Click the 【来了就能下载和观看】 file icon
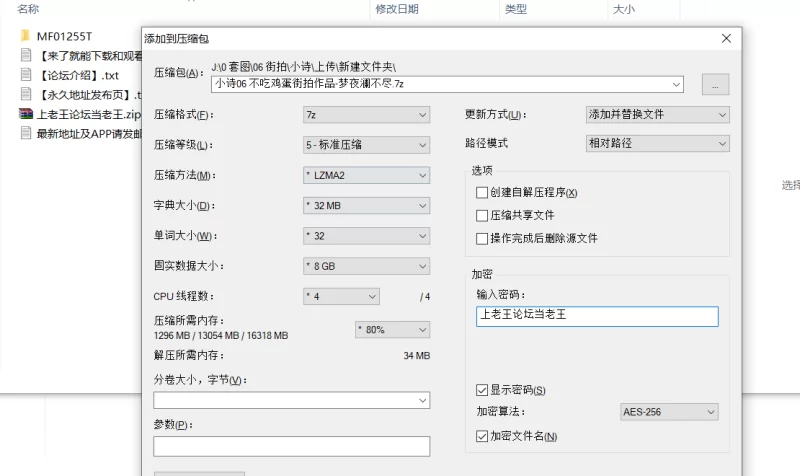800x476 pixels. point(26,55)
